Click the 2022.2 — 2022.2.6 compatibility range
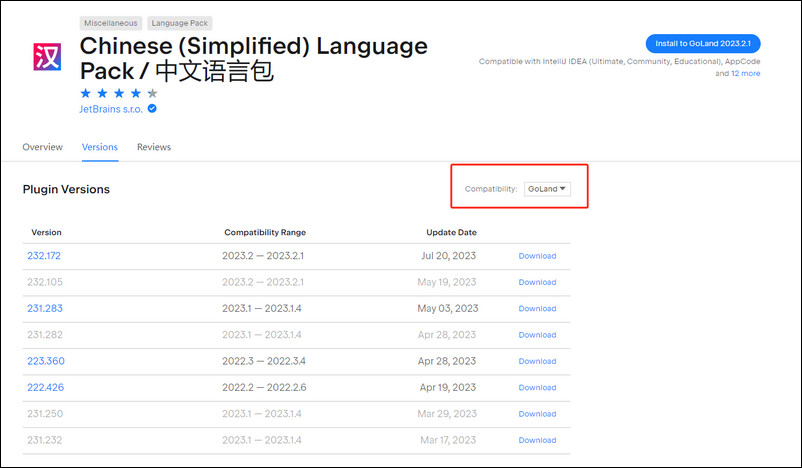 264,387
